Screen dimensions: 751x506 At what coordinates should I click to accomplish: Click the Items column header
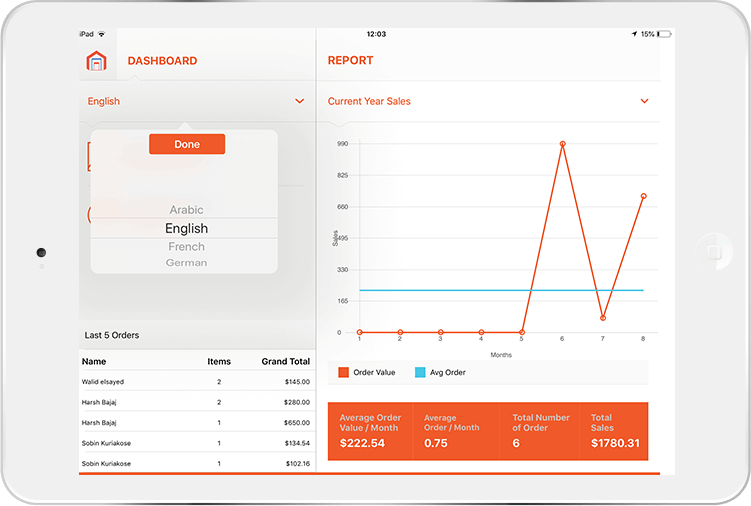(x=219, y=361)
